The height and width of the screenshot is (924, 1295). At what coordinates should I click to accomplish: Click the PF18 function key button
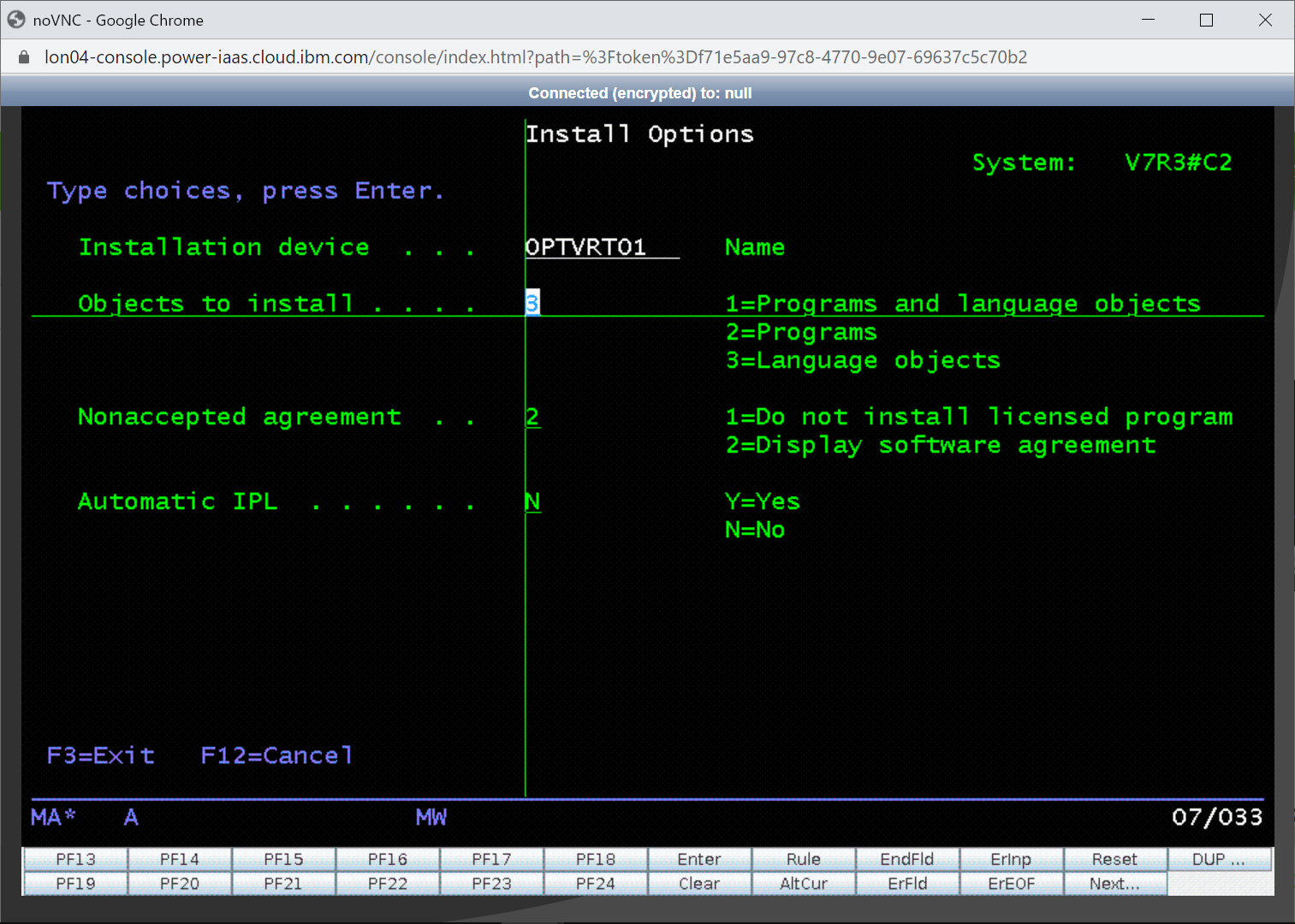[x=596, y=859]
